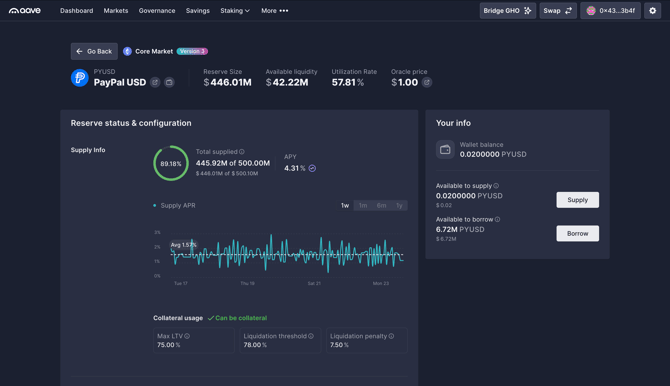
Task: Click the More ellipsis dots
Action: point(284,11)
